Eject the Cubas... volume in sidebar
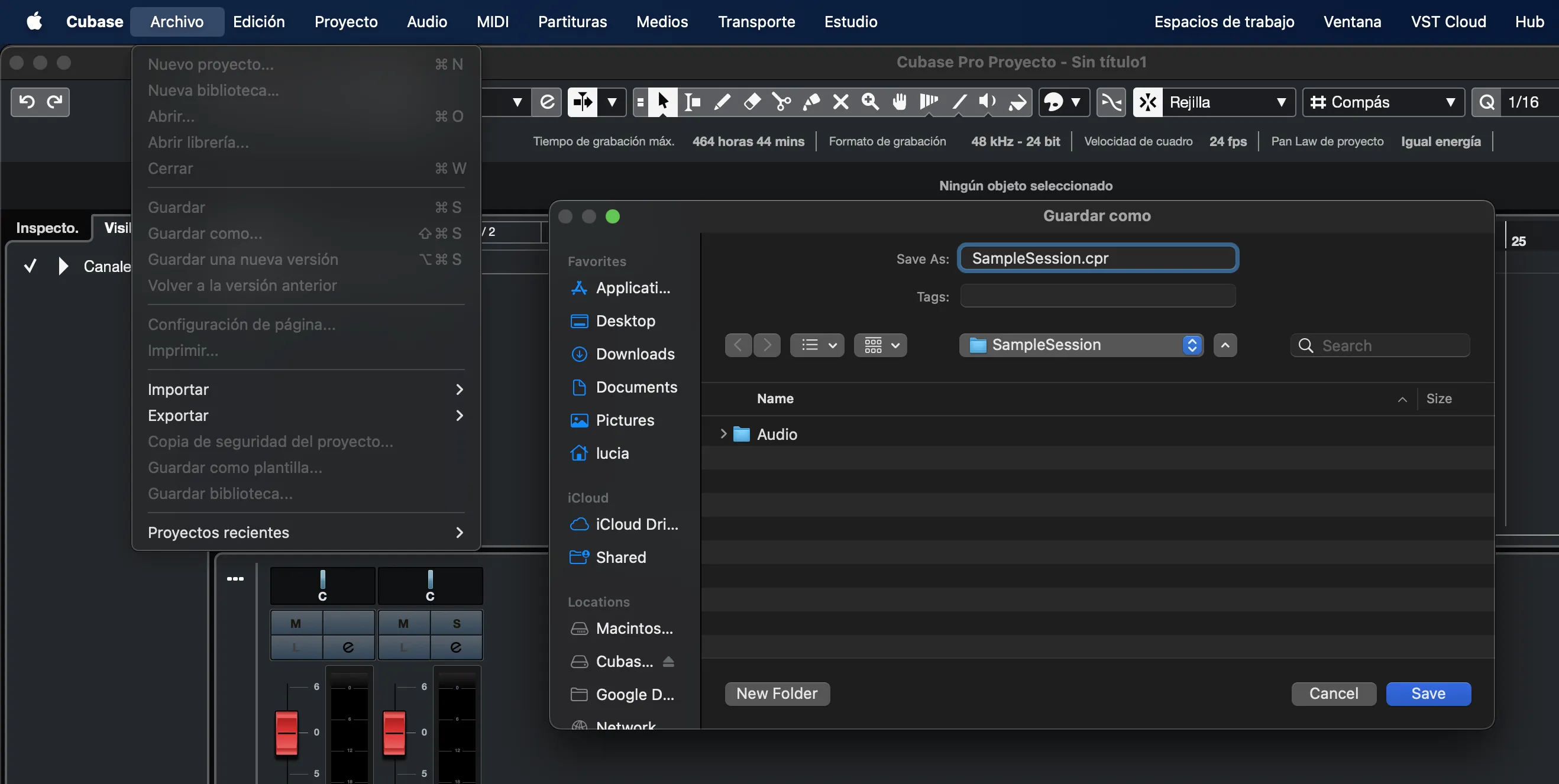 pyautogui.click(x=668, y=662)
